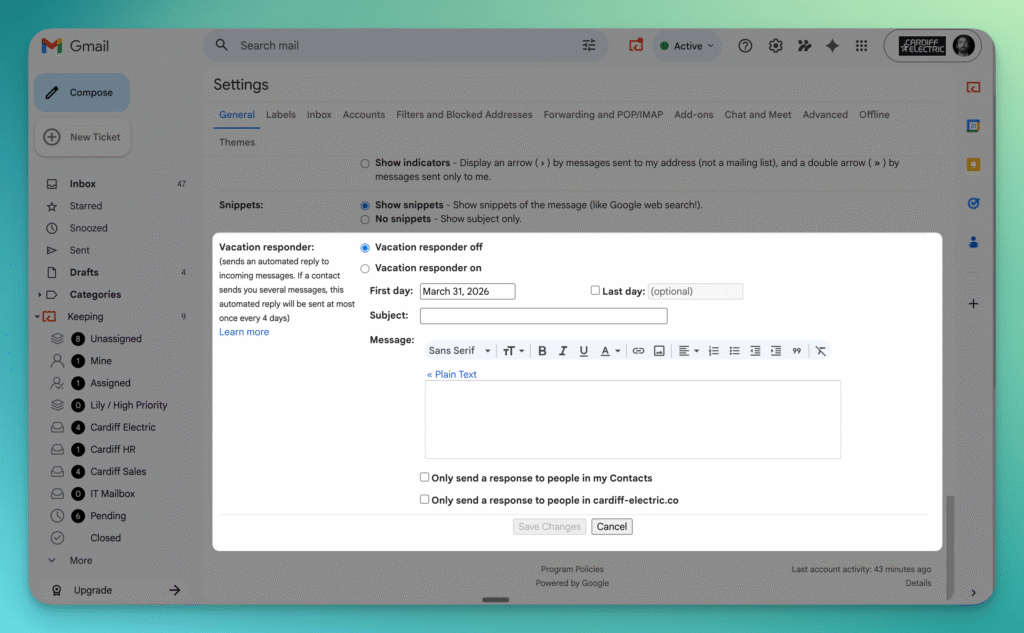
Task: Turn Vacation responder on
Action: click(365, 268)
